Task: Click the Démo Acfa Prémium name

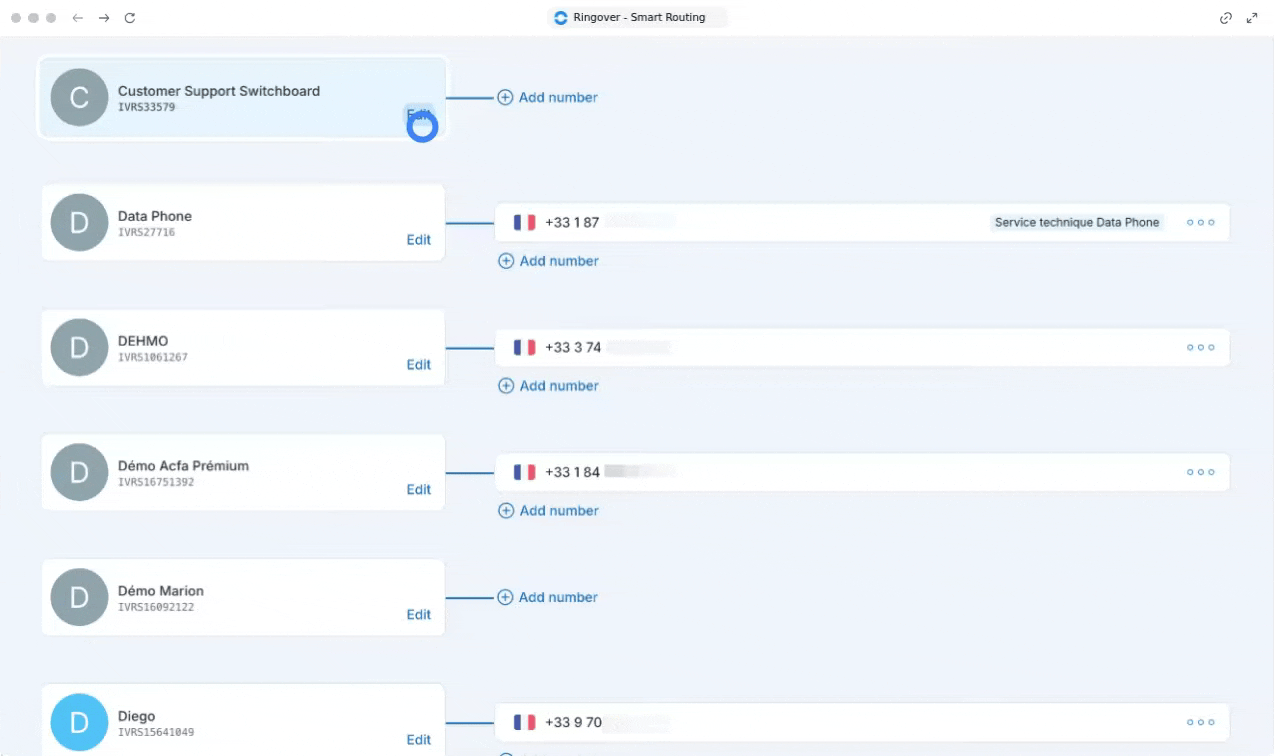Action: tap(184, 466)
